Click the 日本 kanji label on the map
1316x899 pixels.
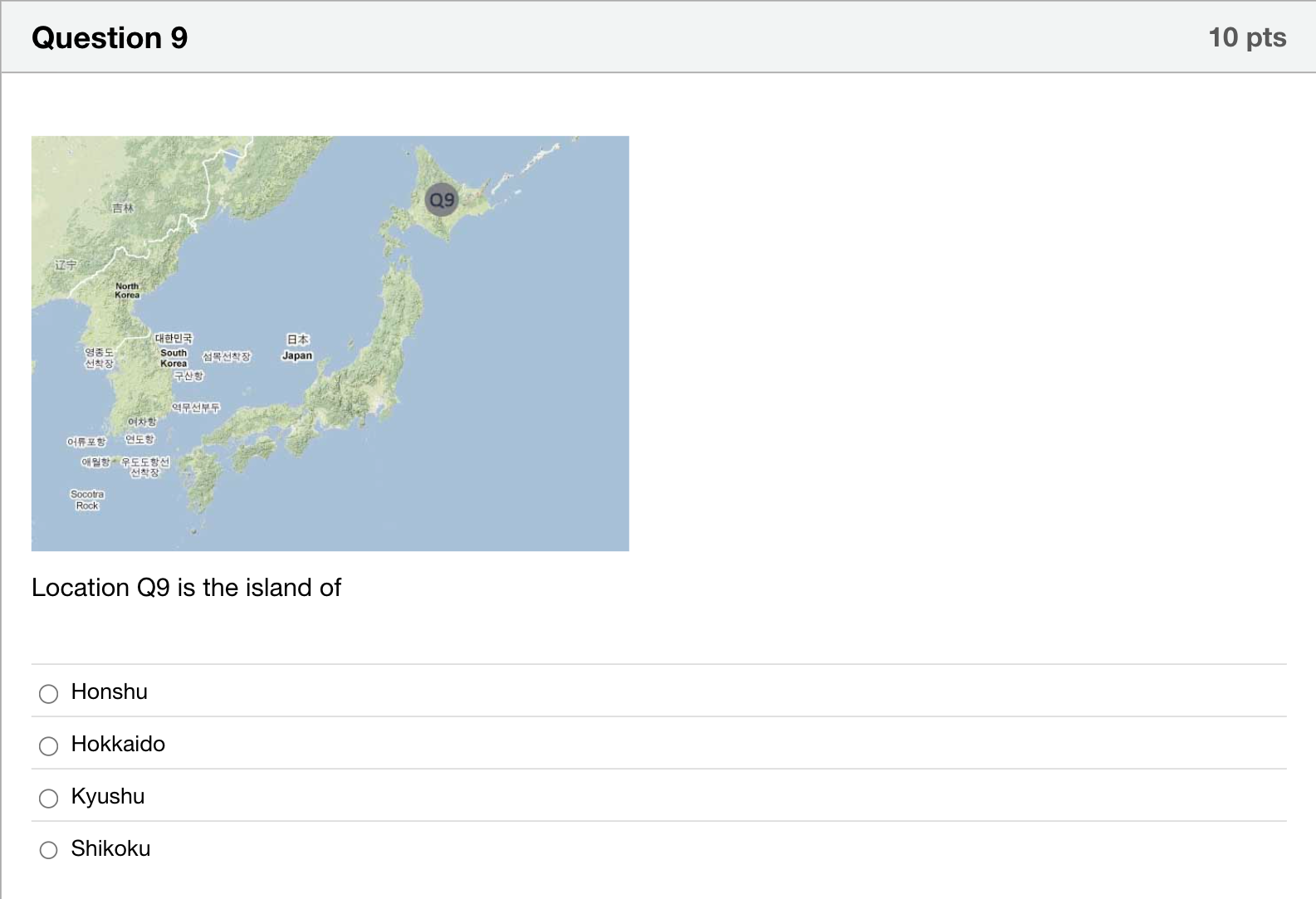coord(297,339)
